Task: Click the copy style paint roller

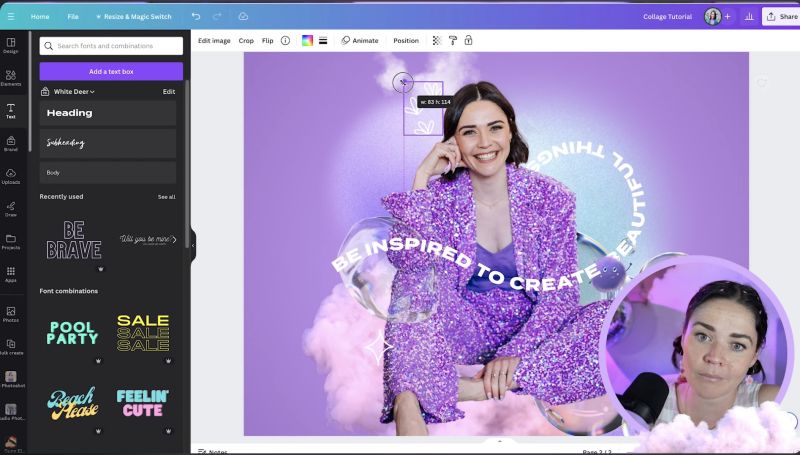Action: click(453, 40)
